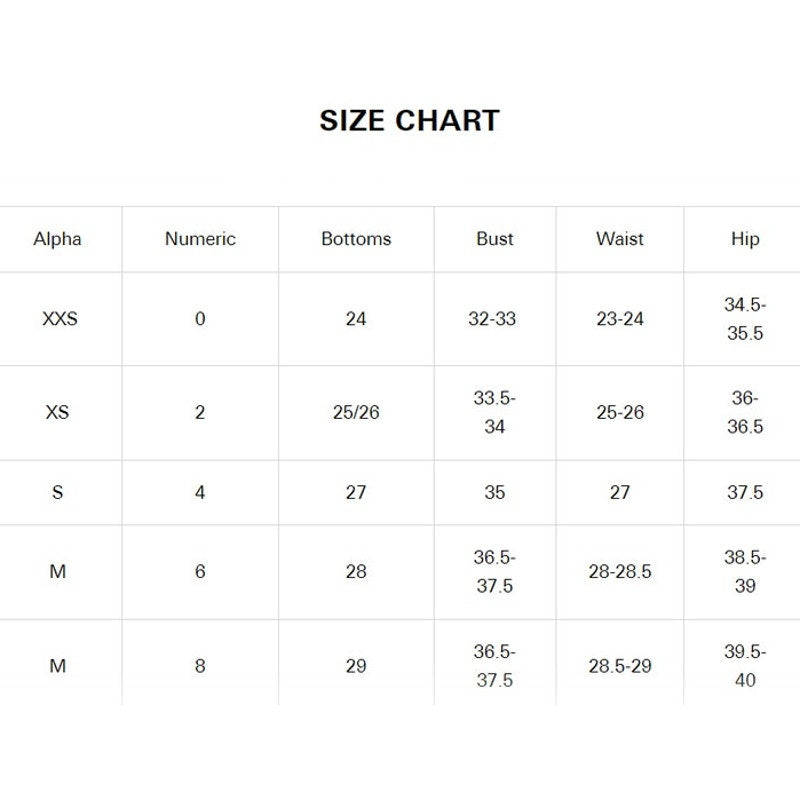Click the 28.5-29 waist measurement
The width and height of the screenshot is (800, 800).
coord(620,666)
